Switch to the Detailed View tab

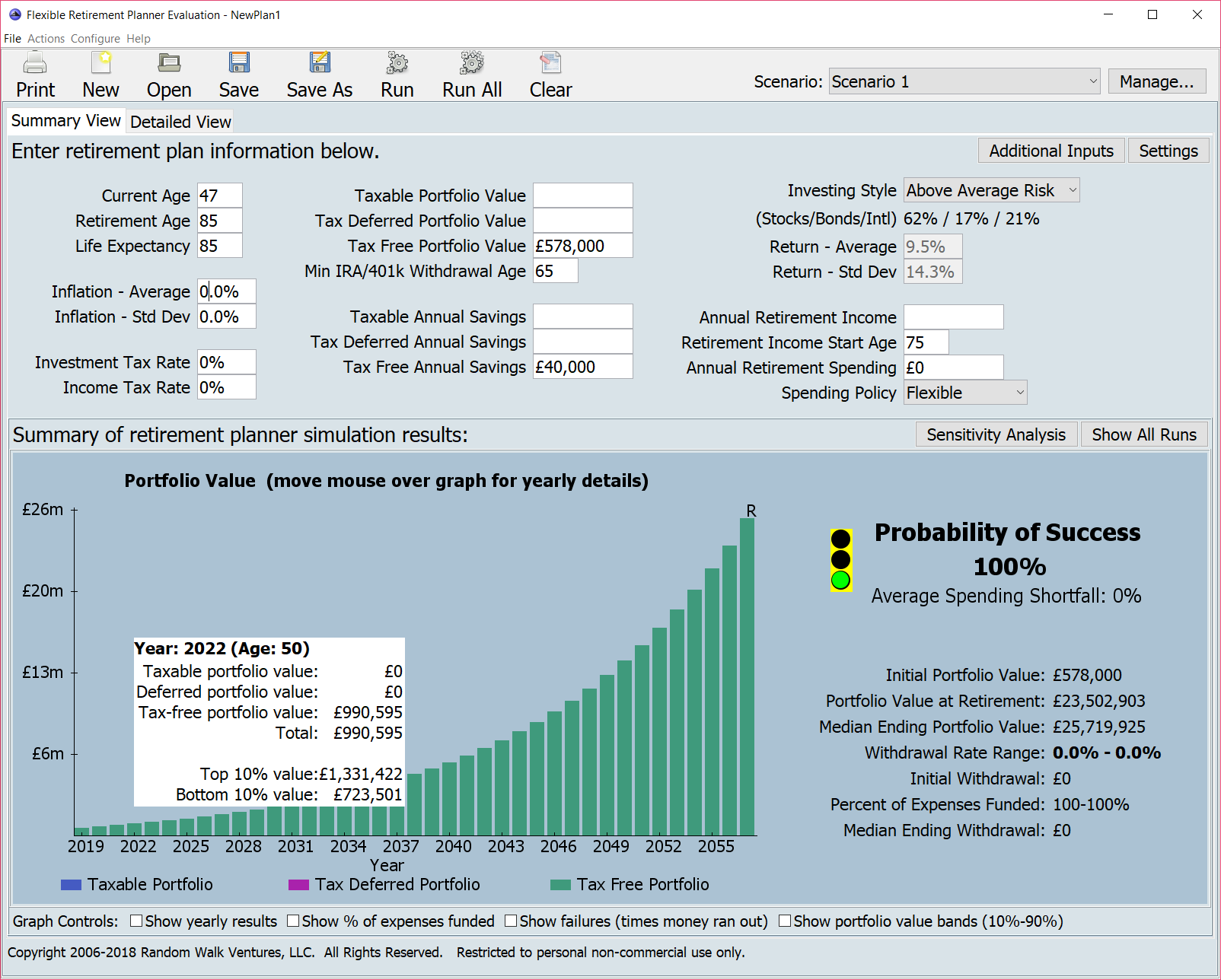[x=180, y=122]
